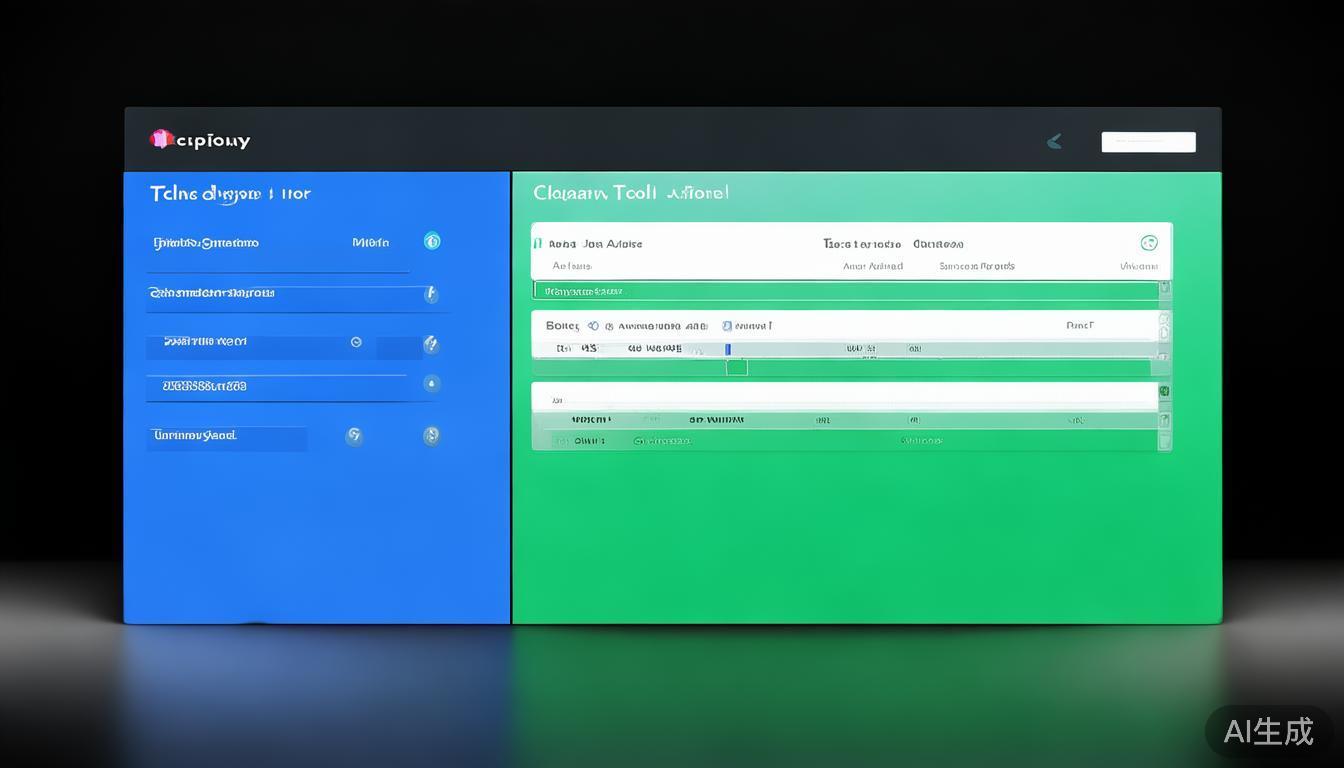Image resolution: width=1344 pixels, height=768 pixels.
Task: Click the back arrow in the header
Action: pyautogui.click(x=1054, y=142)
